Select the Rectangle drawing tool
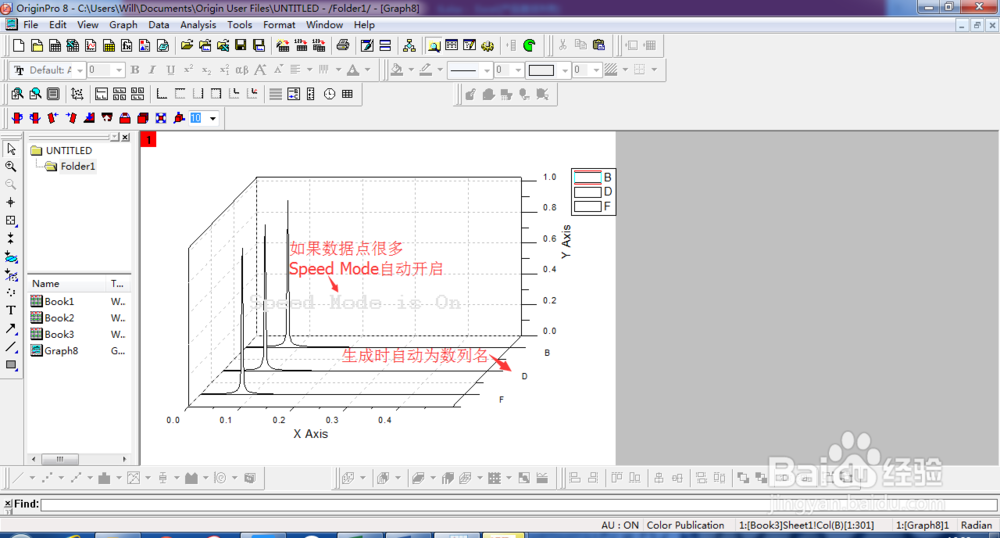The image size is (1000, 538). coord(11,365)
